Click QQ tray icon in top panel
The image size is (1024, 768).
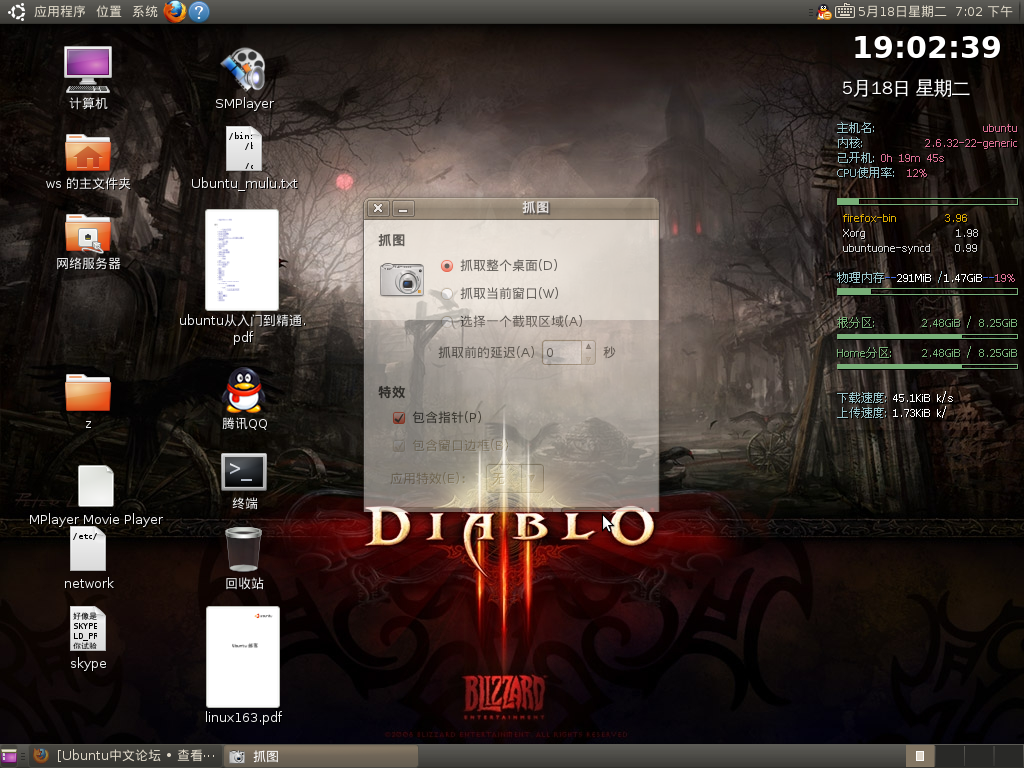click(824, 12)
